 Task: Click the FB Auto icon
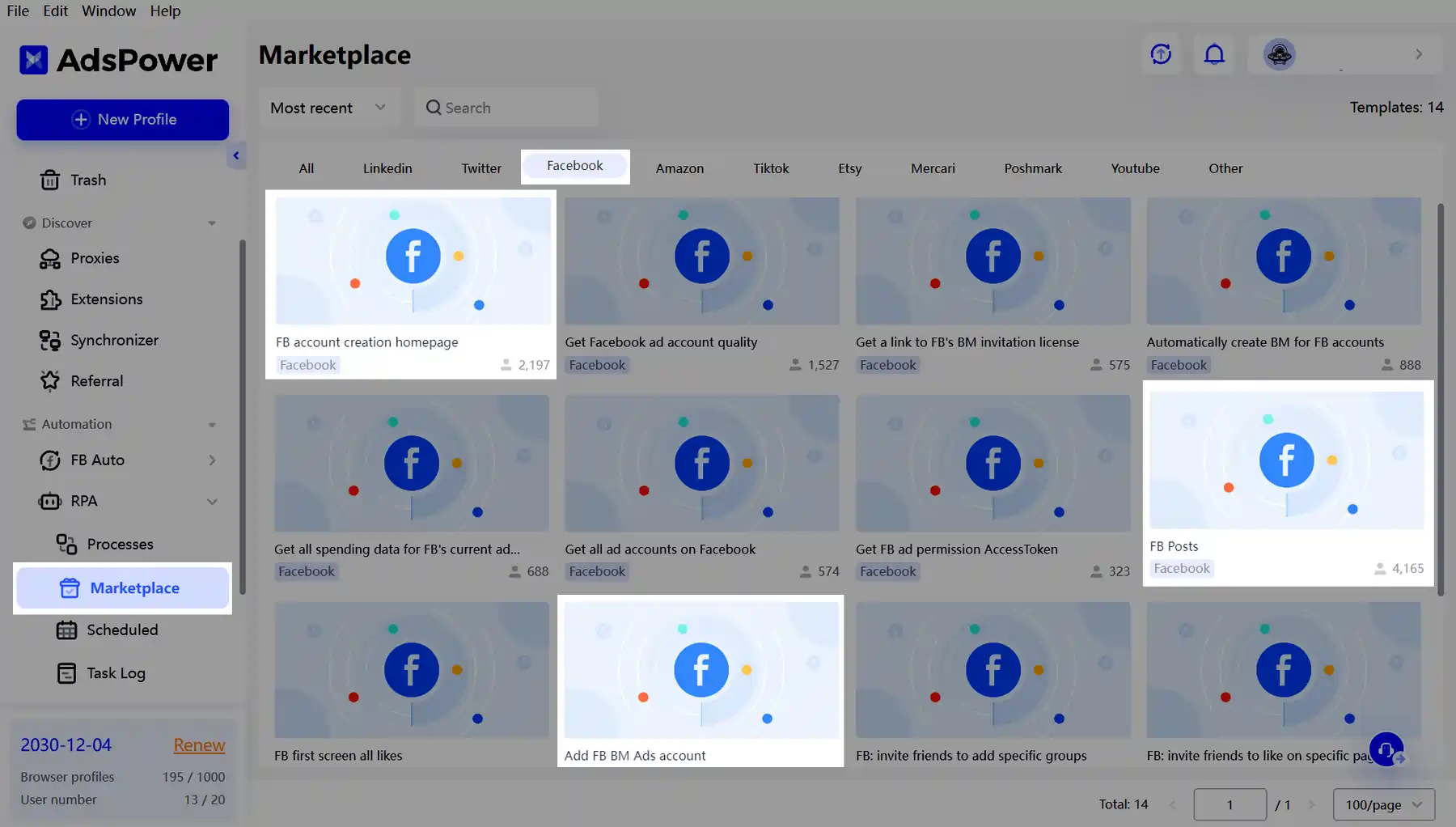(50, 460)
